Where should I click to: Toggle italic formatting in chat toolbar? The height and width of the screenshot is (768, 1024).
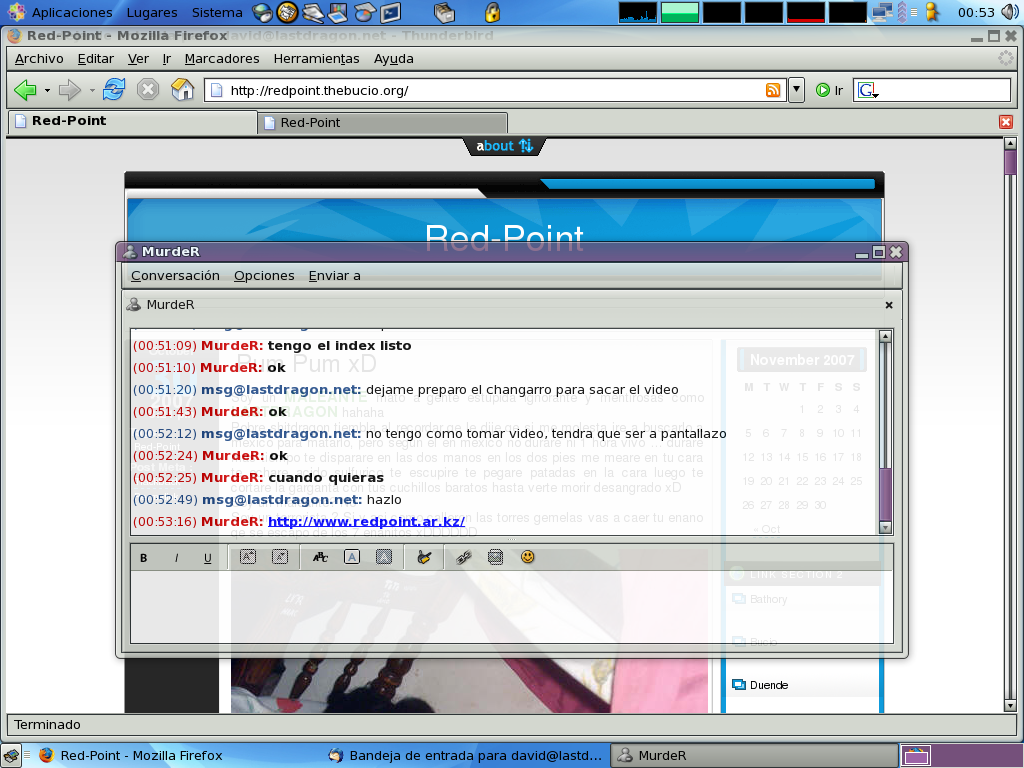point(176,558)
